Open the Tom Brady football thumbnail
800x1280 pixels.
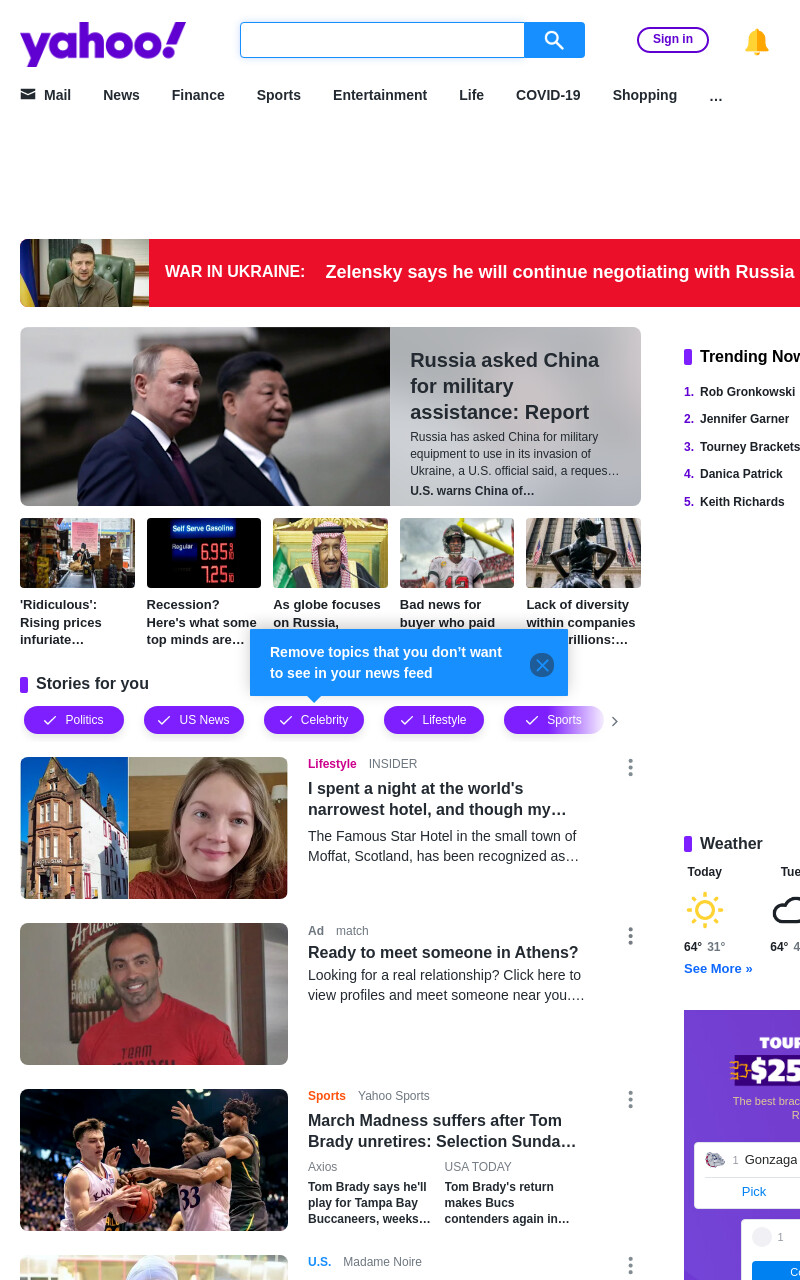coord(457,553)
